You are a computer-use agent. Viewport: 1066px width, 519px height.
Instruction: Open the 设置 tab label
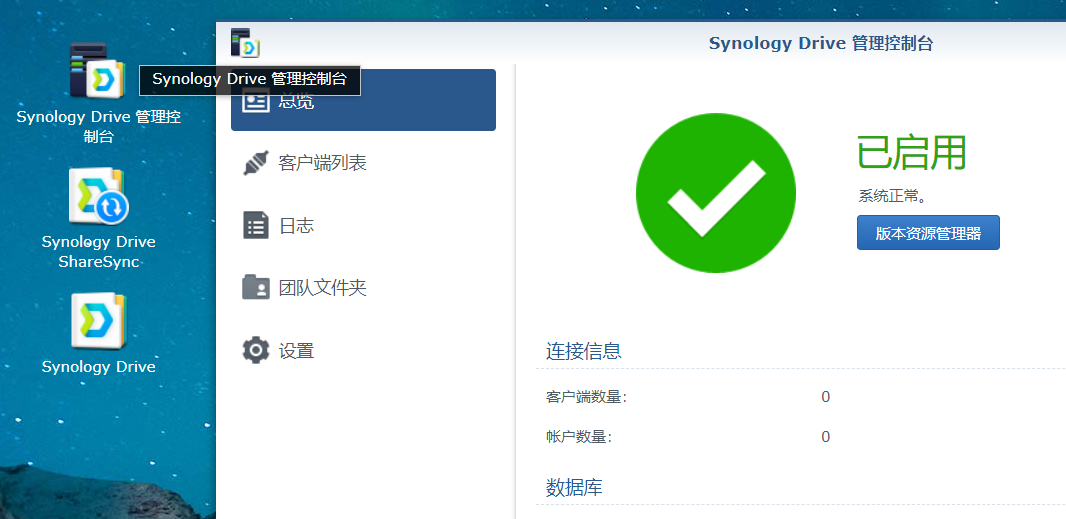(x=296, y=351)
